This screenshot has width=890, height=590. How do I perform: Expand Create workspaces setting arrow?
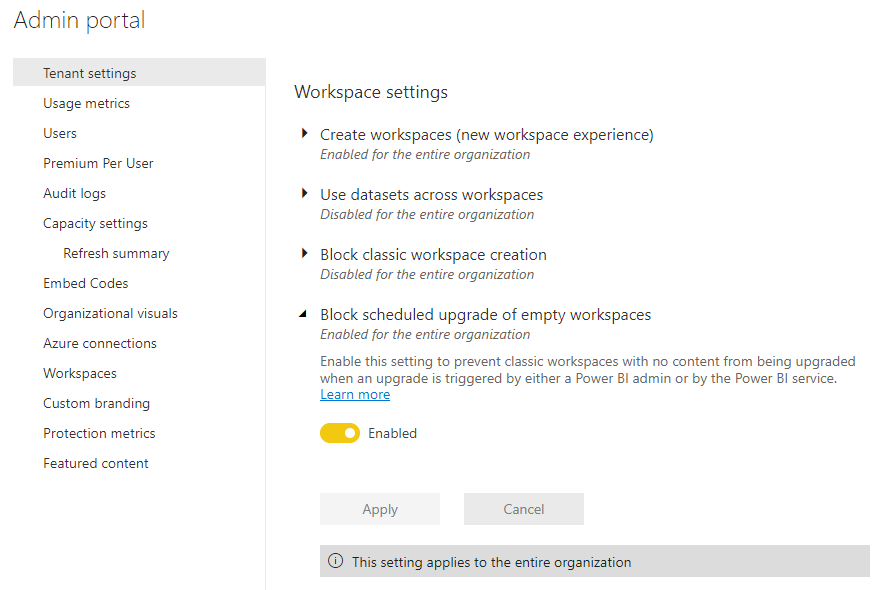click(x=304, y=133)
